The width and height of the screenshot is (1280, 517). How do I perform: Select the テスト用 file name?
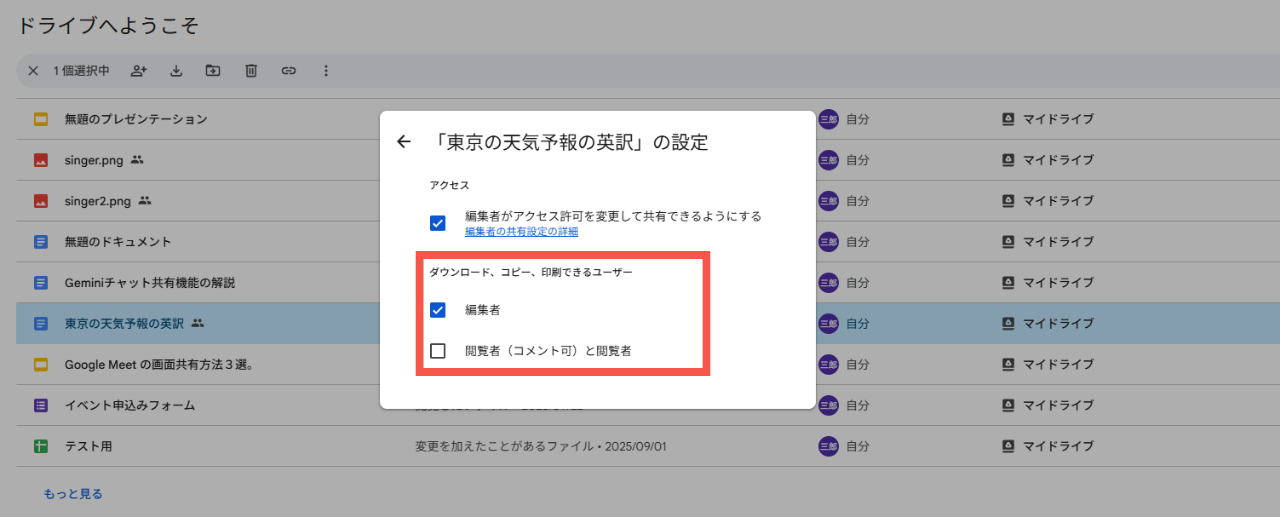(x=89, y=447)
